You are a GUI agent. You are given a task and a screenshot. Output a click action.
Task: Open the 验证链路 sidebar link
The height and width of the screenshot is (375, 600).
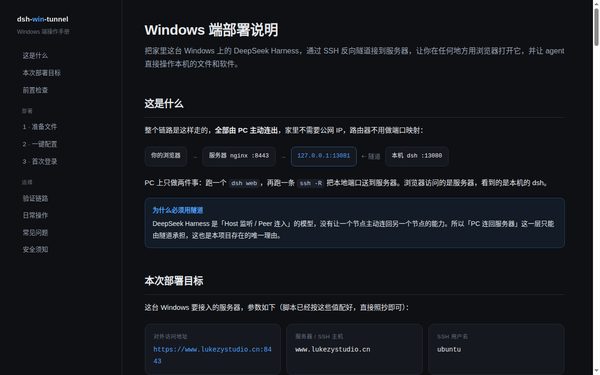pyautogui.click(x=35, y=198)
